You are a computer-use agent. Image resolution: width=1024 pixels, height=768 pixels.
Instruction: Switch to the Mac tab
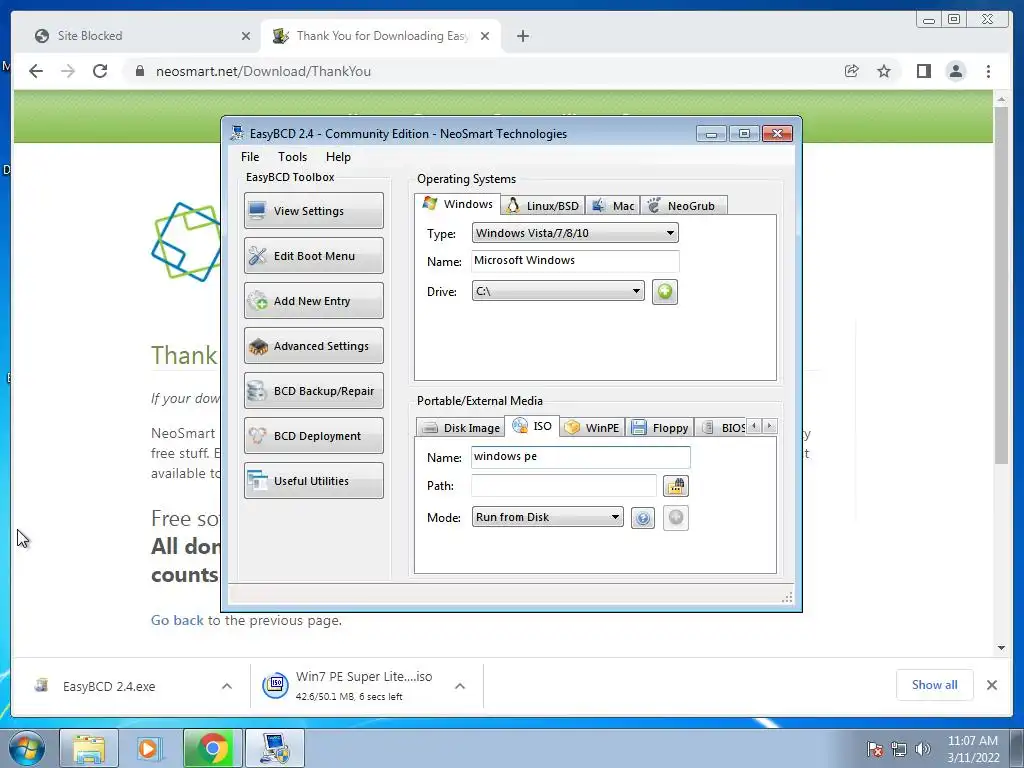click(x=613, y=206)
